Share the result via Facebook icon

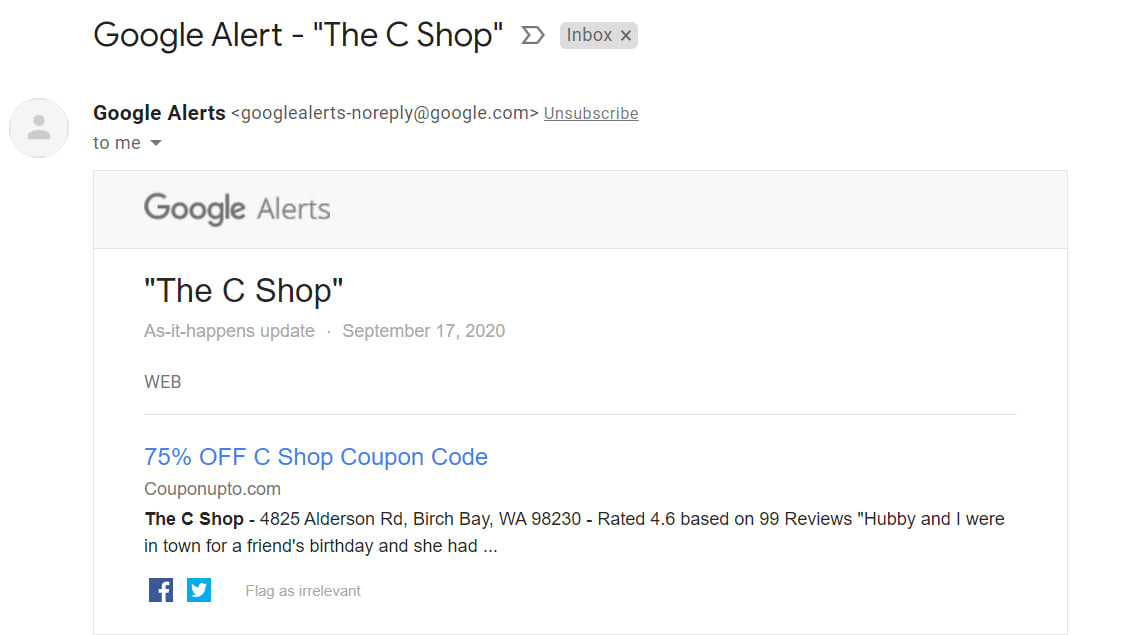tap(161, 590)
